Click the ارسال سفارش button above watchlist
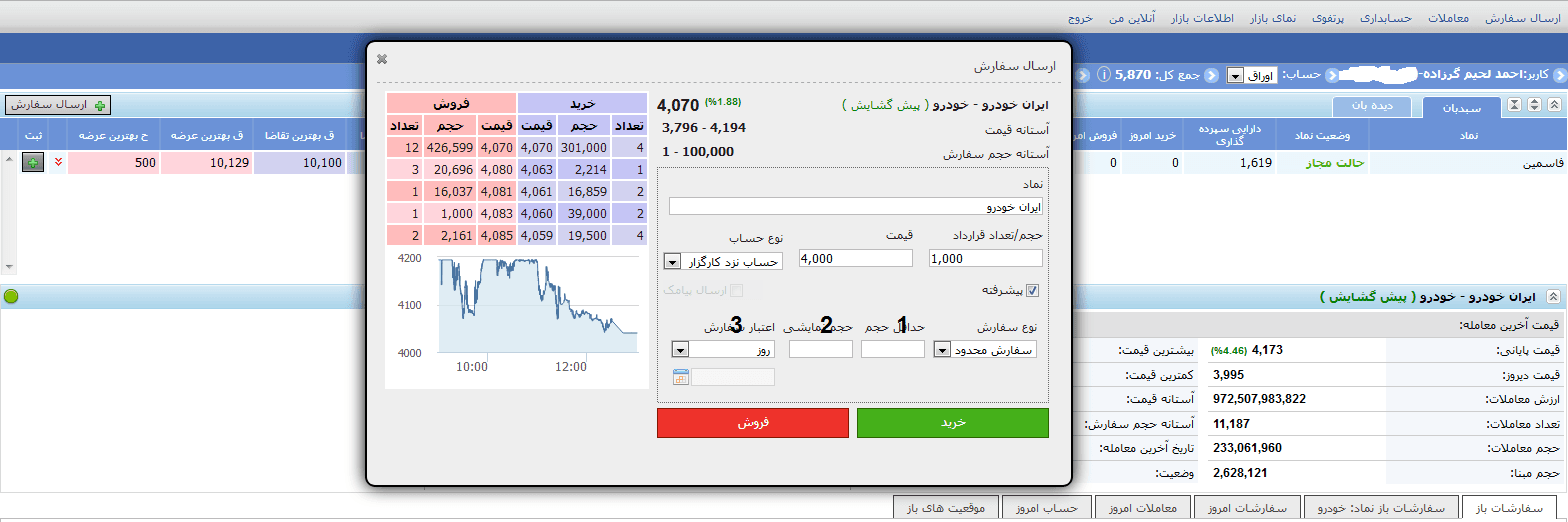 pyautogui.click(x=58, y=105)
